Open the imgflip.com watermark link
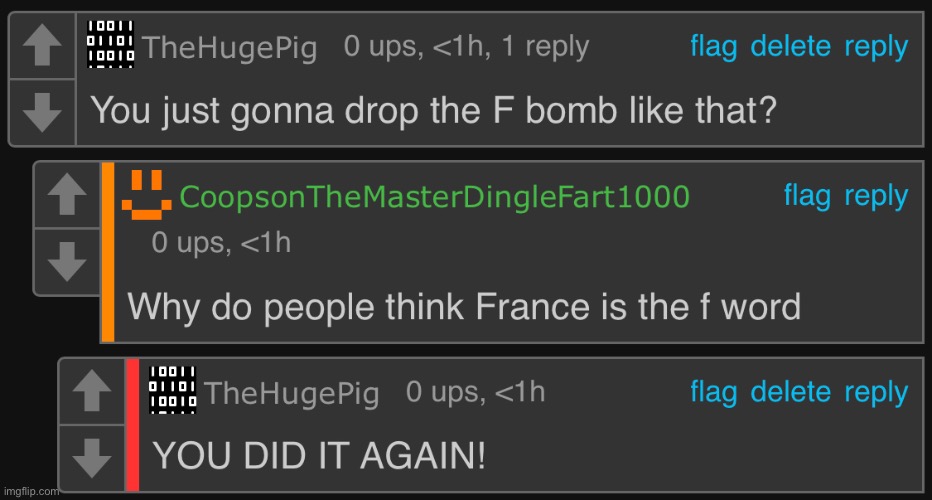 tap(31, 492)
